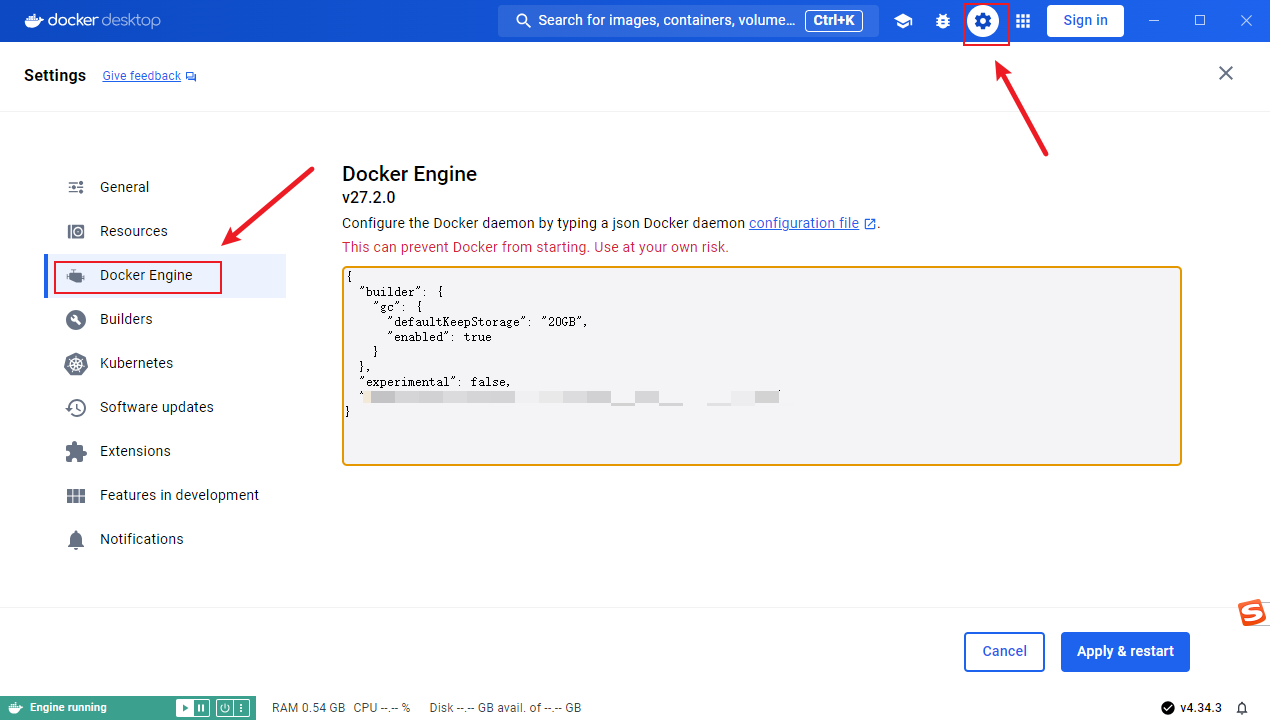Click the Notifications bell sidebar icon
Image resolution: width=1270 pixels, height=720 pixels.
[x=76, y=540]
